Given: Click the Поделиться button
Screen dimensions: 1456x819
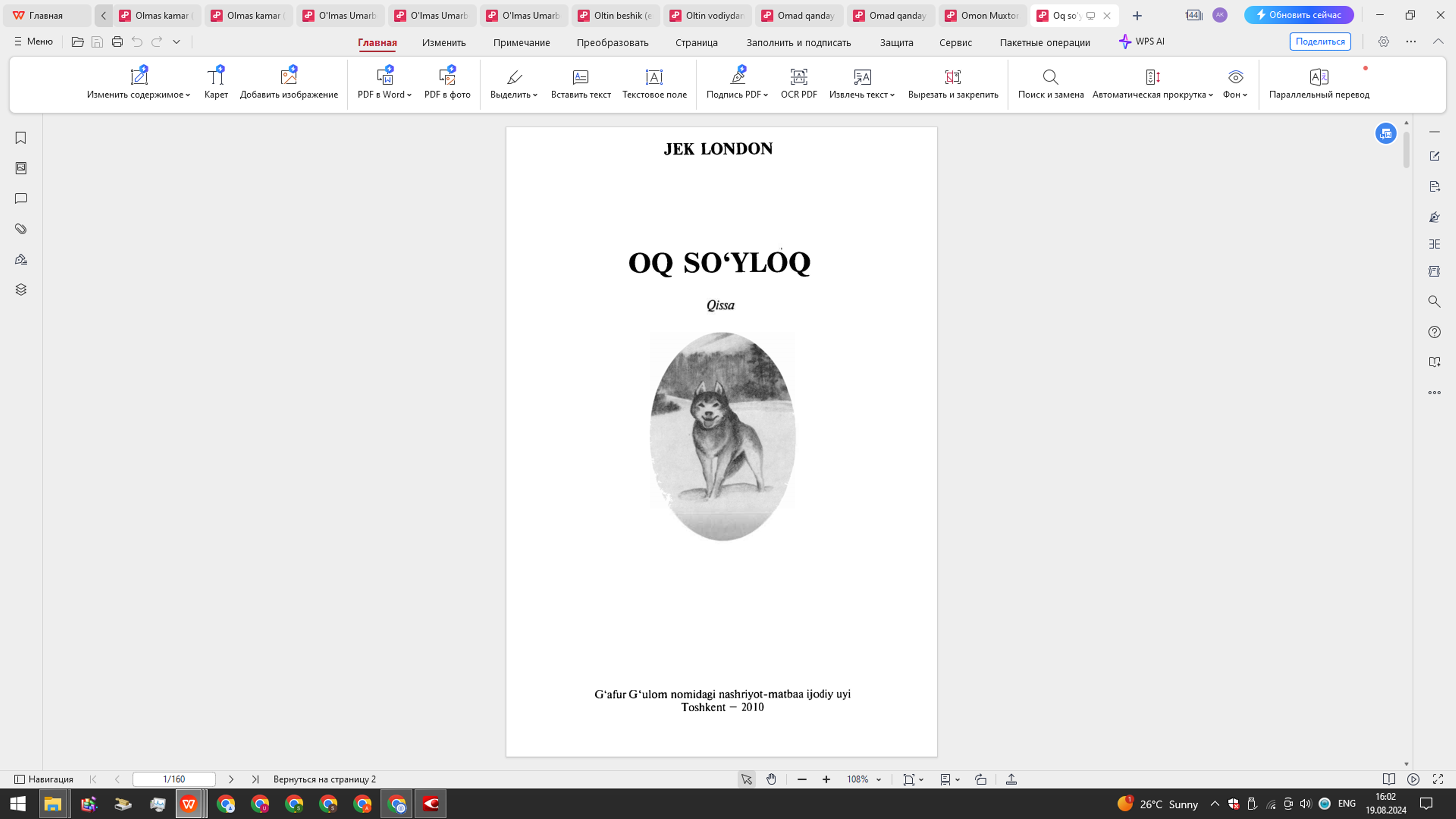Looking at the screenshot, I should tap(1320, 41).
